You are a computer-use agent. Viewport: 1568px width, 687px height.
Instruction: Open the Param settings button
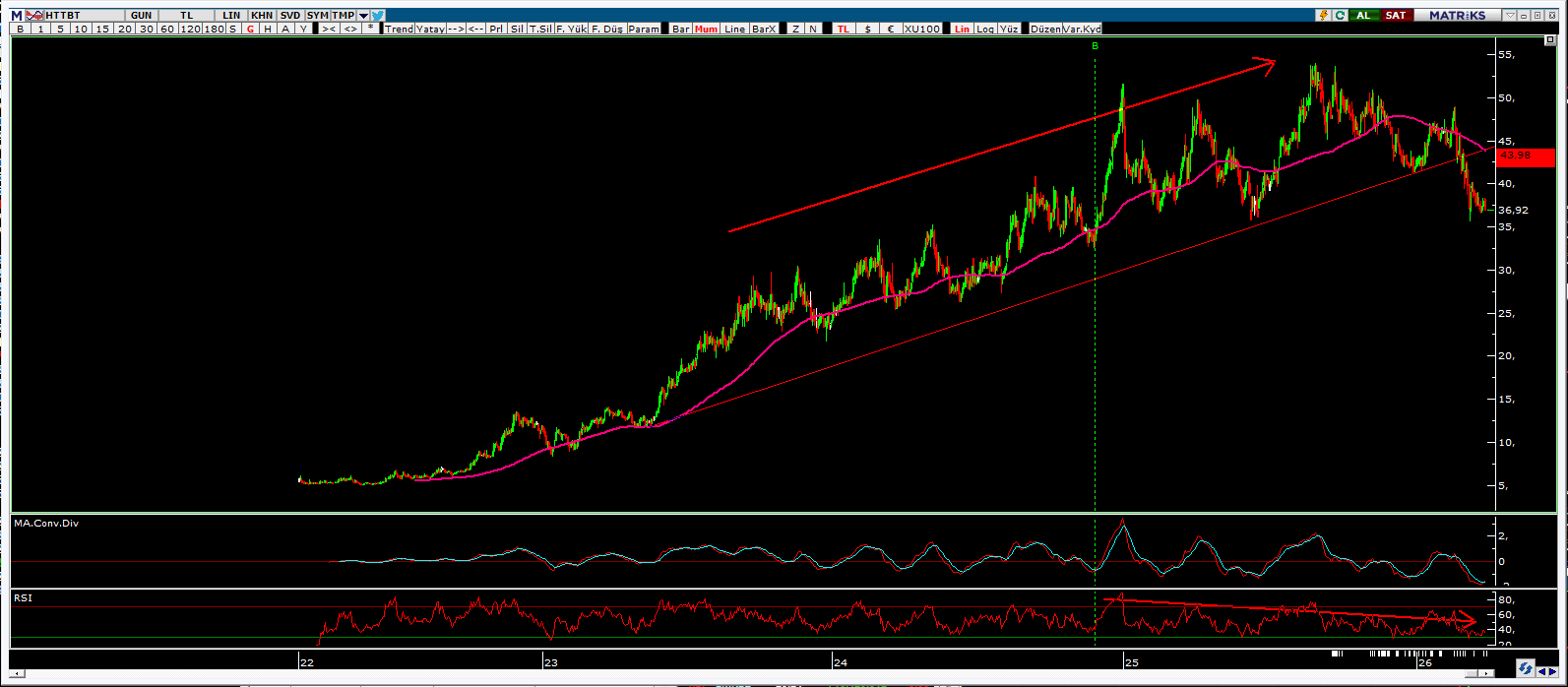click(644, 29)
